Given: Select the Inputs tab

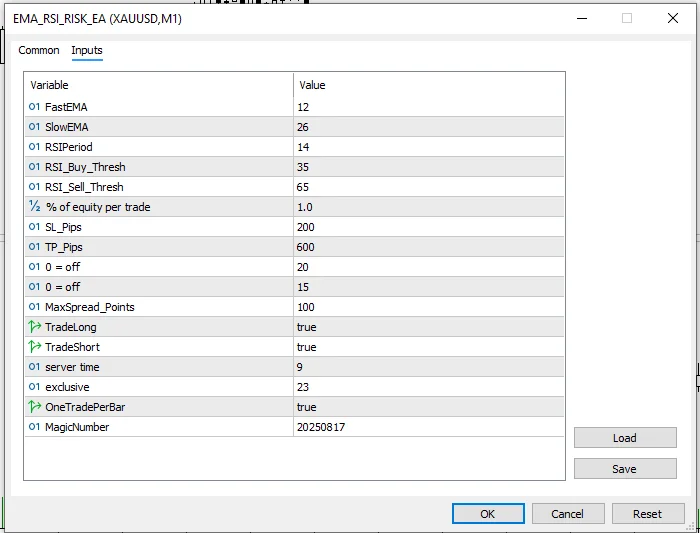Looking at the screenshot, I should 87,50.
